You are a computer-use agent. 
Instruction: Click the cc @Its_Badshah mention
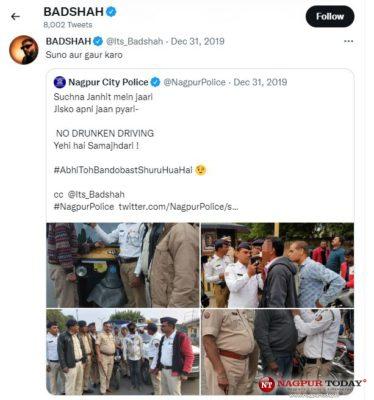coord(96,195)
